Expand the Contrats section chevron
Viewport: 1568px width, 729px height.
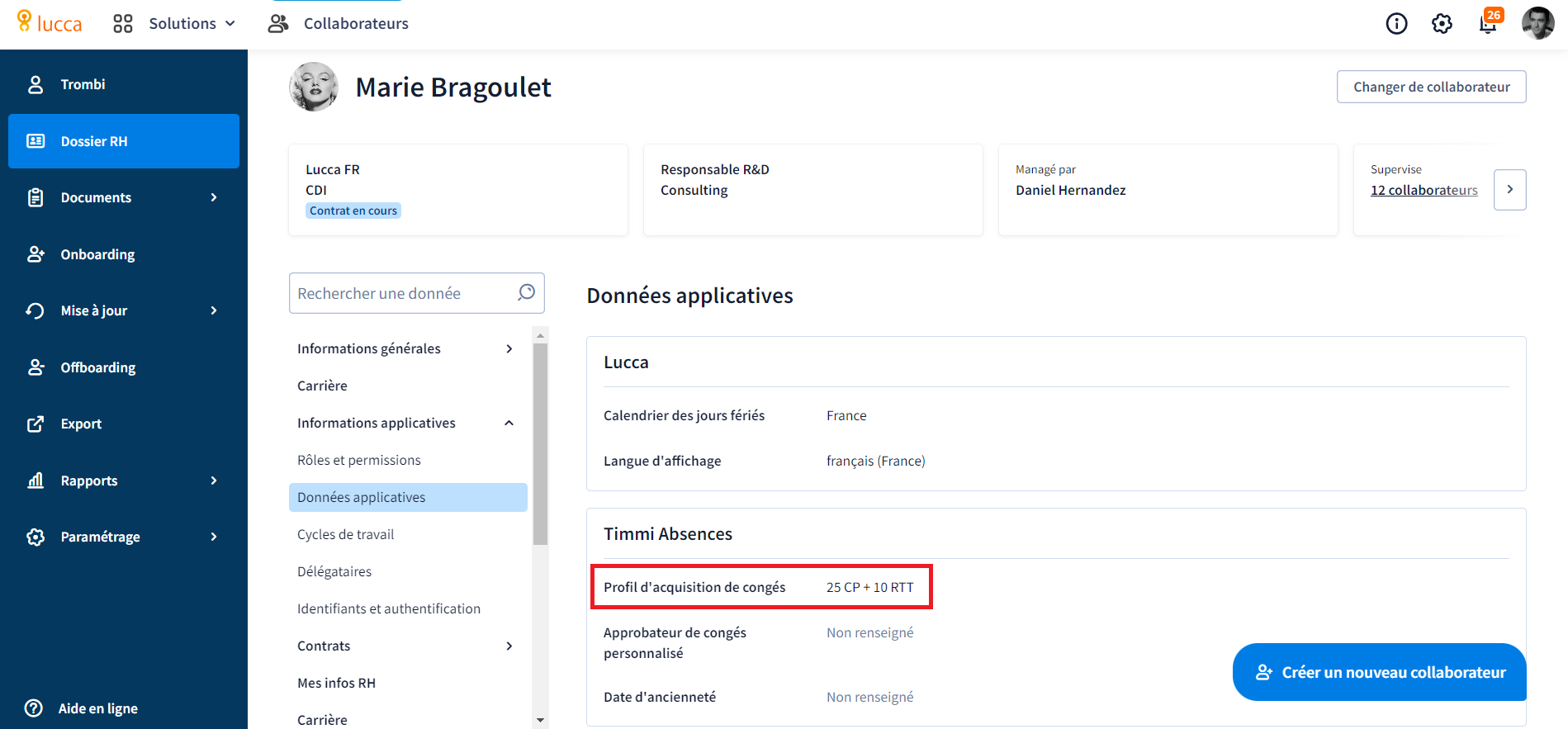pos(509,646)
